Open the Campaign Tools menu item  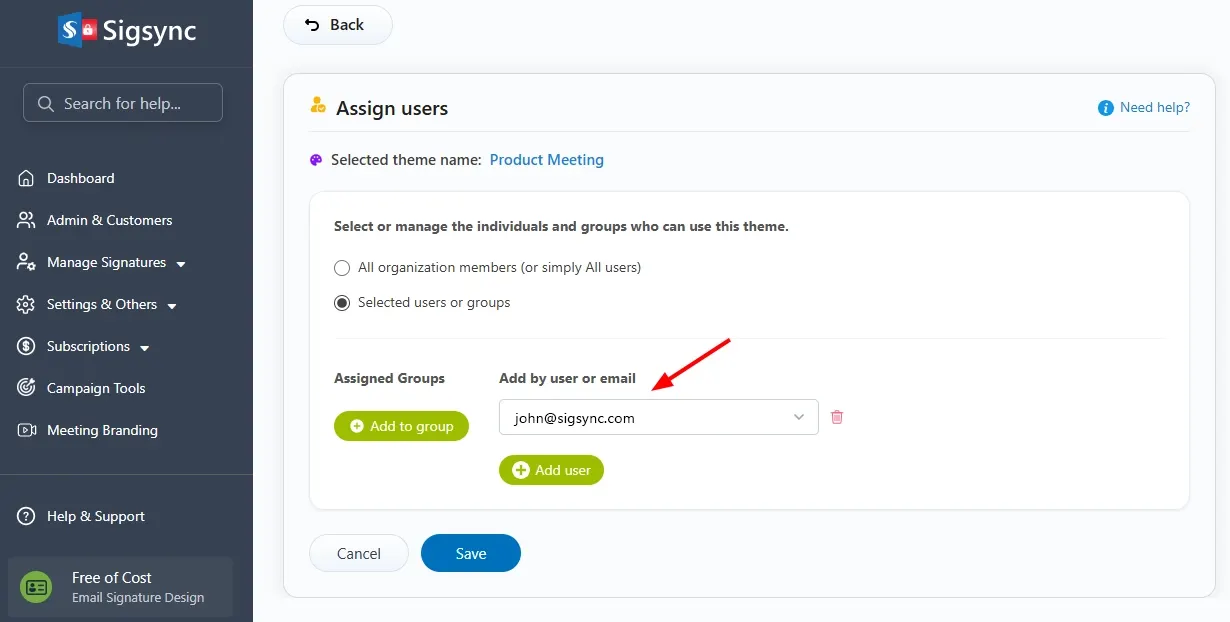(x=96, y=388)
